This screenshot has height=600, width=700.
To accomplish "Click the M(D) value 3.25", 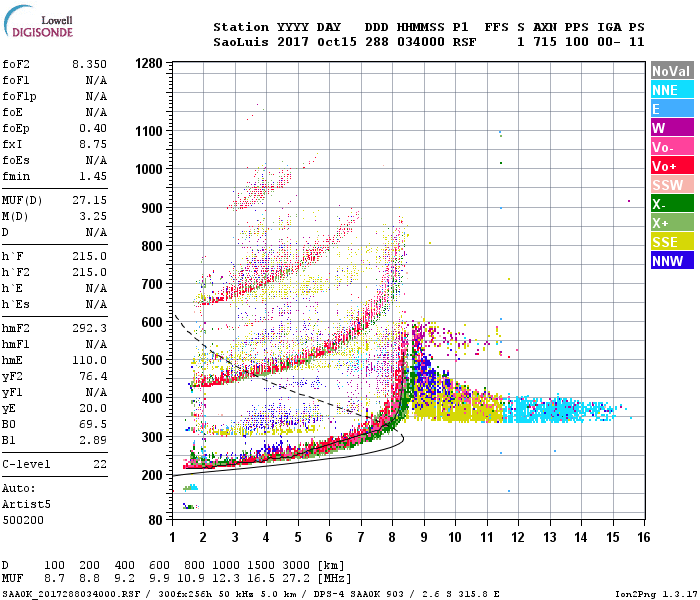I will 93,216.
